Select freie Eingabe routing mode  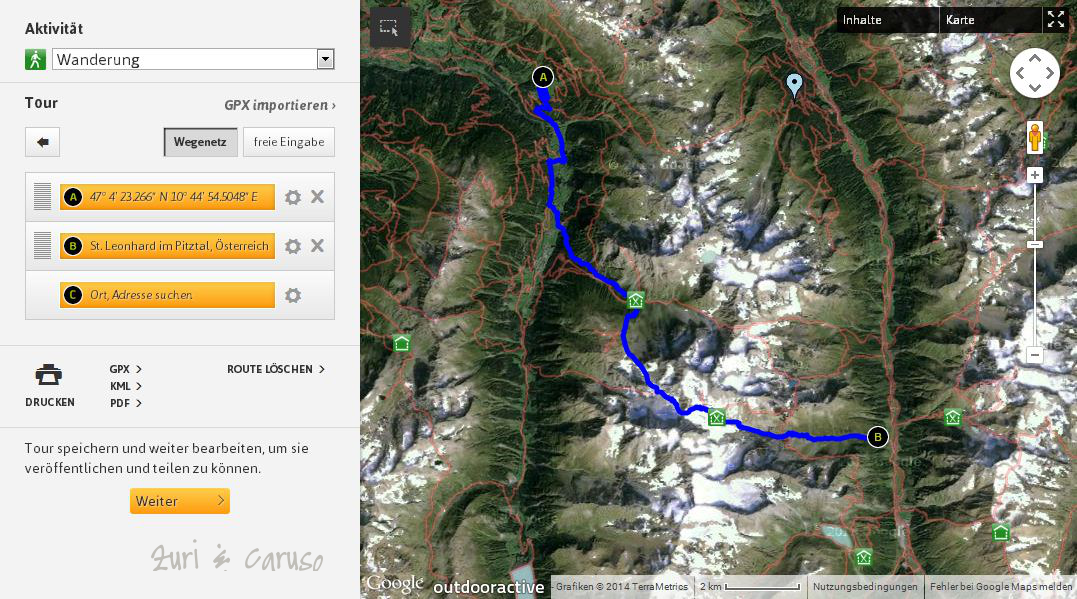pos(288,142)
